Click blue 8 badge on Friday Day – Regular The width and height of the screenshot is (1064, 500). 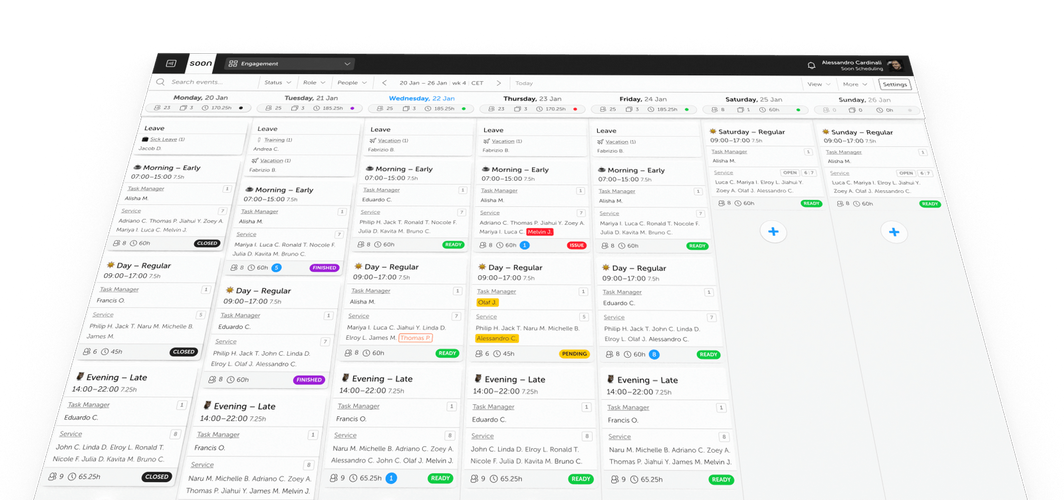[x=654, y=354]
